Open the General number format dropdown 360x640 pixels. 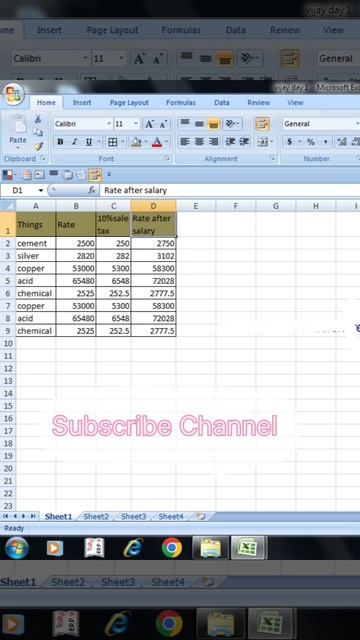pos(357,124)
